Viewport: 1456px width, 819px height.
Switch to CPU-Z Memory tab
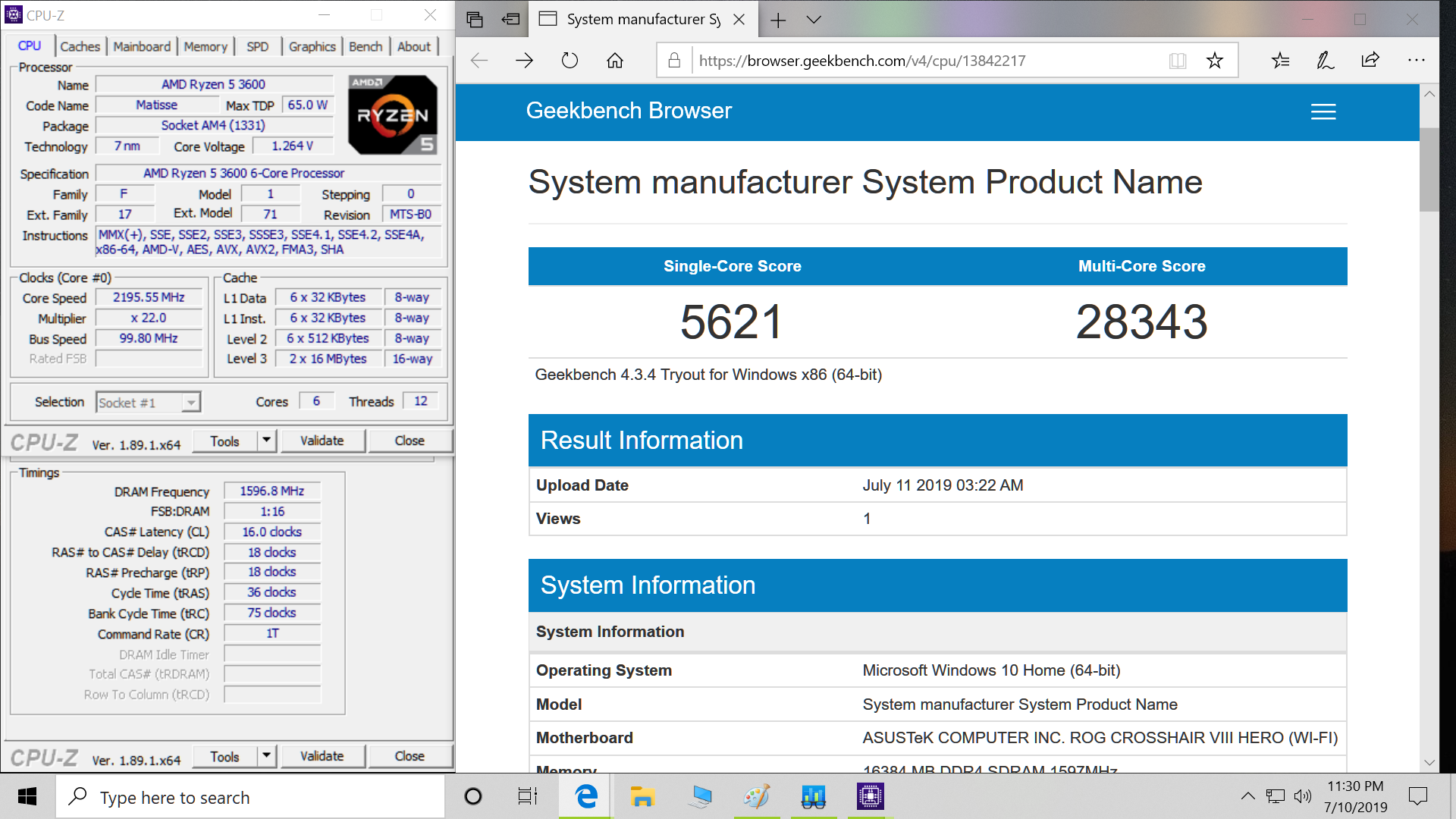[x=206, y=46]
